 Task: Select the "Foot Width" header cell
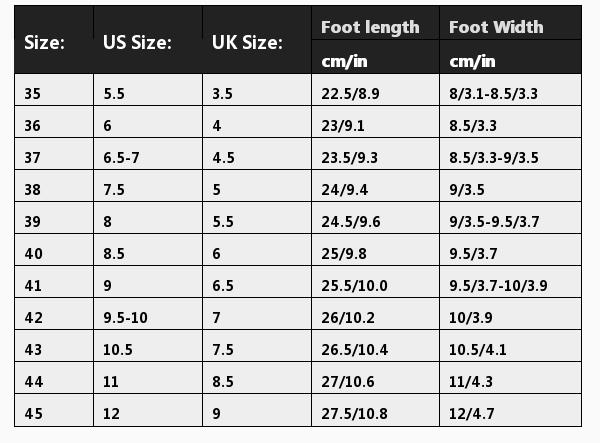pyautogui.click(x=496, y=27)
